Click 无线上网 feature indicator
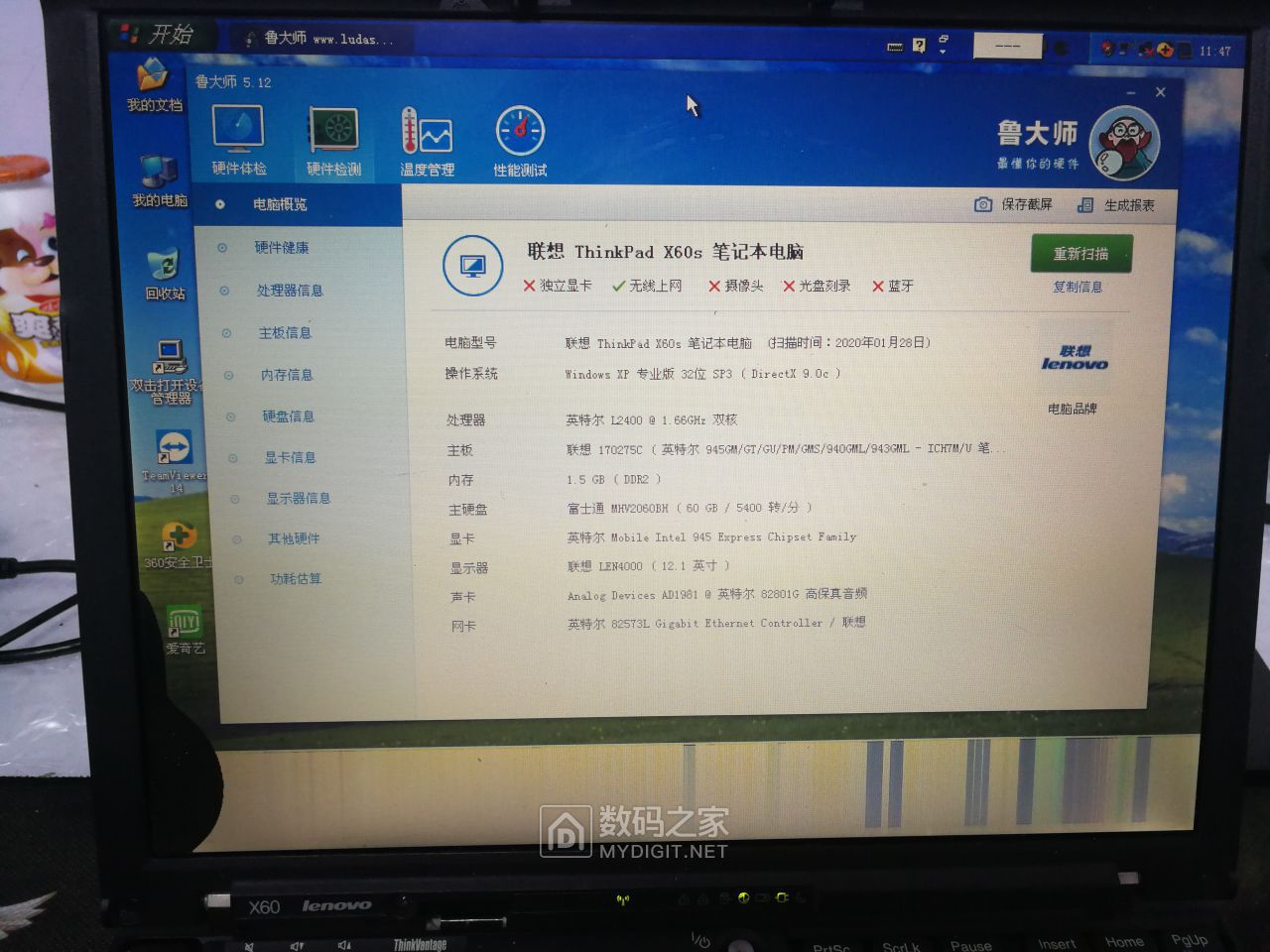The height and width of the screenshot is (952, 1270). point(647,286)
